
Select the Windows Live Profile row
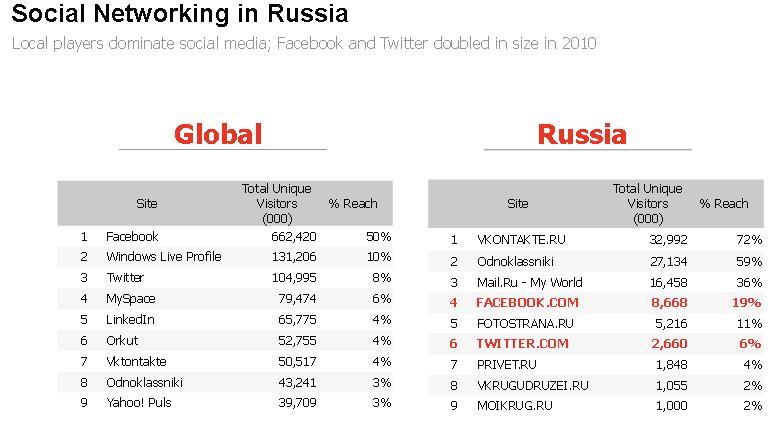(225, 257)
